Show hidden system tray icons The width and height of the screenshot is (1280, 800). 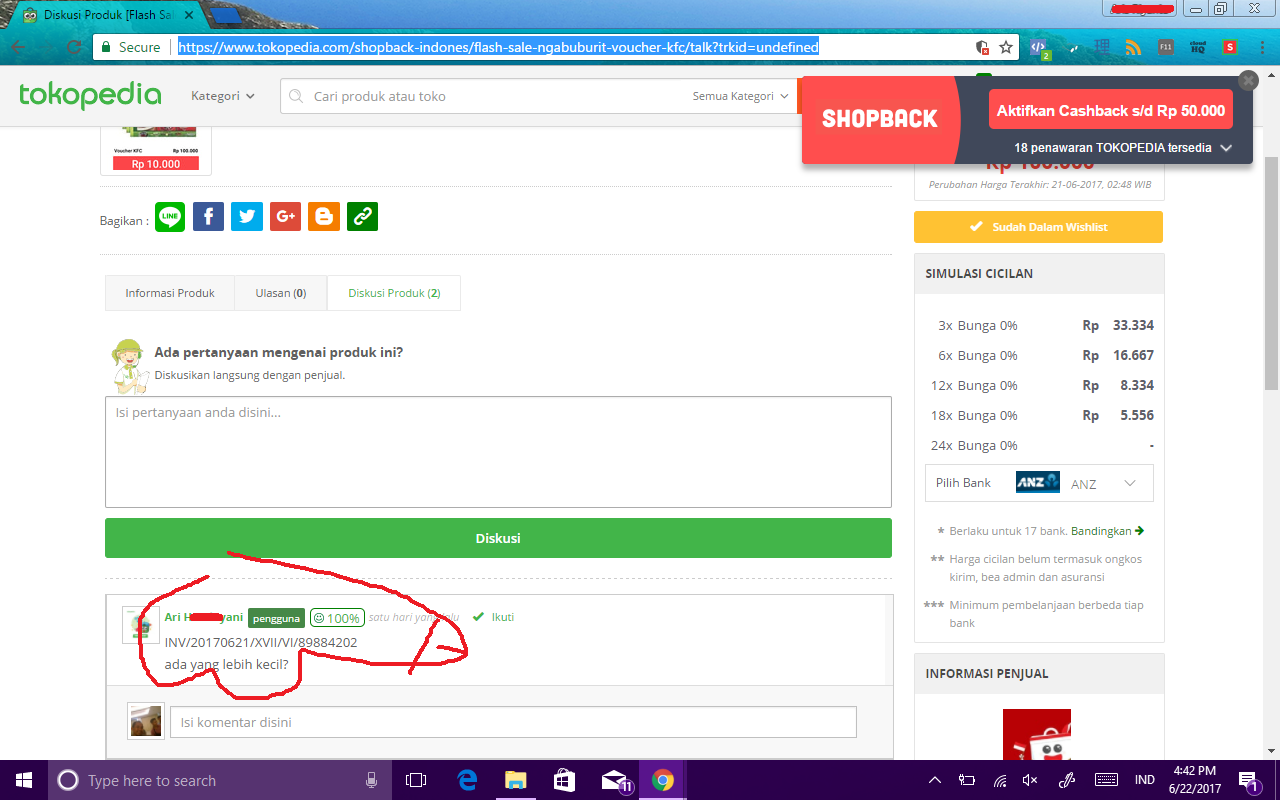(x=935, y=780)
